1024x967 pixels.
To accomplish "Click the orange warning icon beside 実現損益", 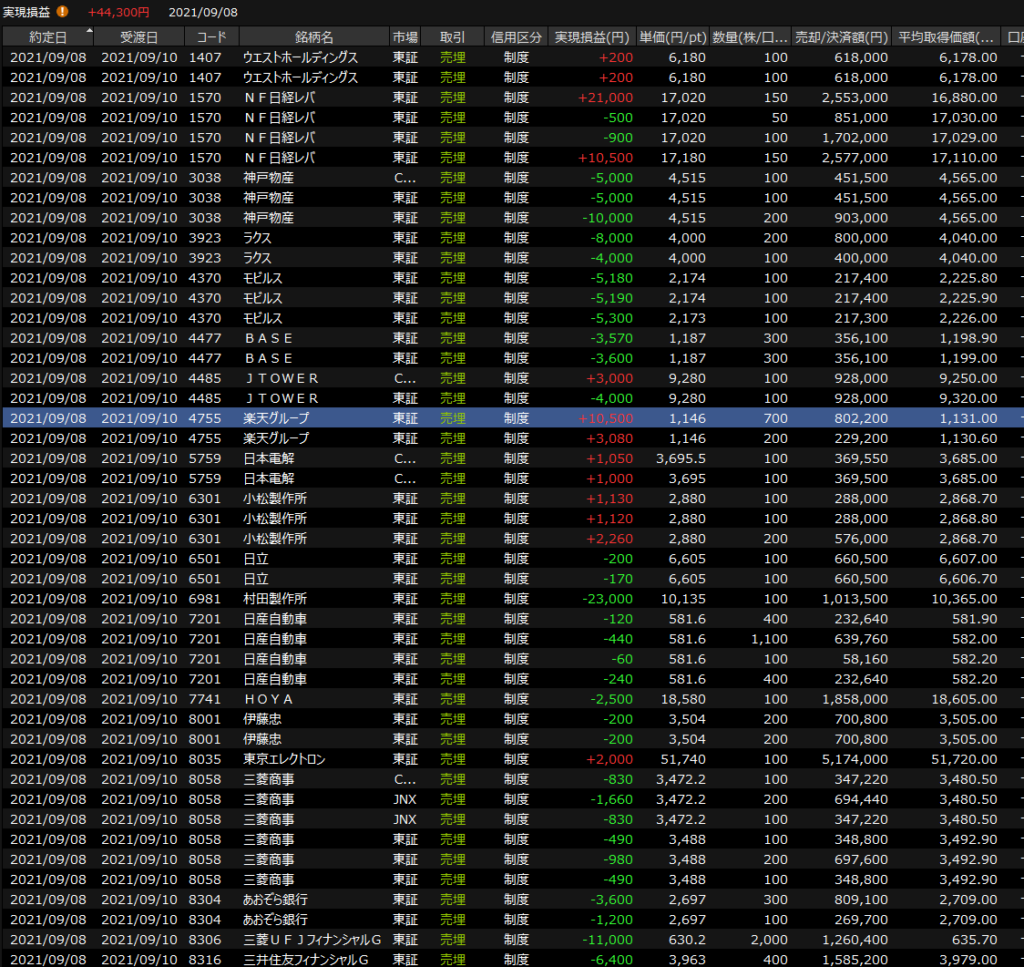I will (x=63, y=12).
